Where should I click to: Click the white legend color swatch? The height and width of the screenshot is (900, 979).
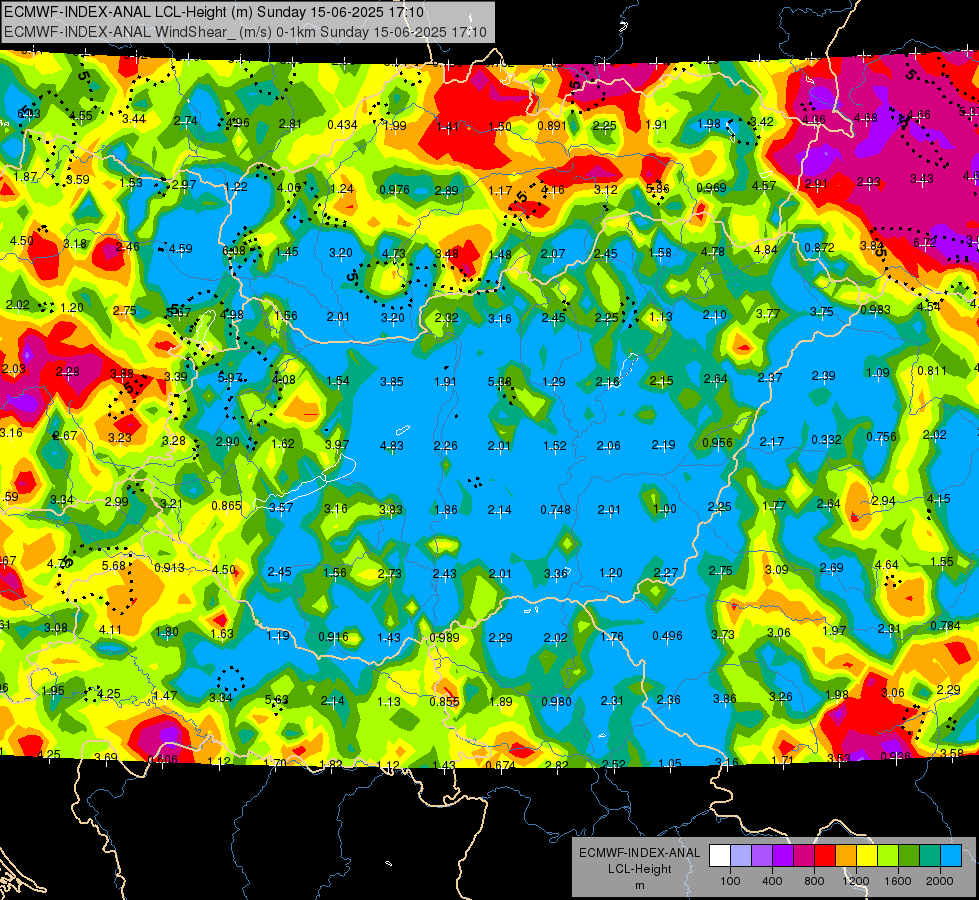click(720, 856)
